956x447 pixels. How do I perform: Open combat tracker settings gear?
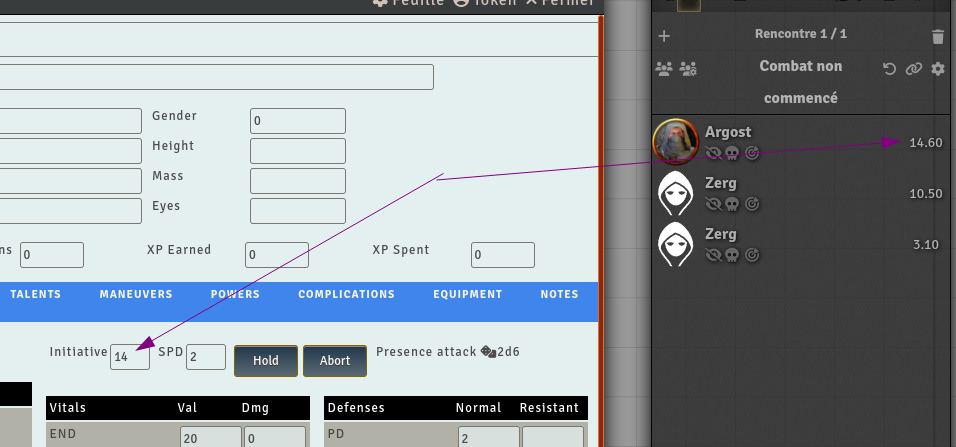pyautogui.click(x=937, y=69)
